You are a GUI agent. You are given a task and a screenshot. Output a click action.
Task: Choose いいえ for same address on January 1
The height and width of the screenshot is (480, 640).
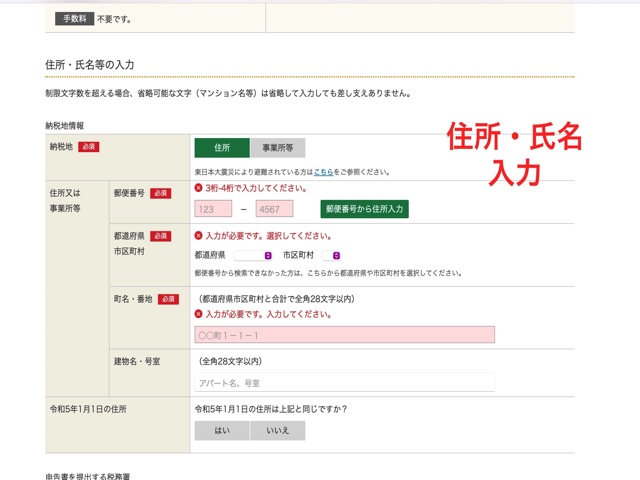pos(277,430)
